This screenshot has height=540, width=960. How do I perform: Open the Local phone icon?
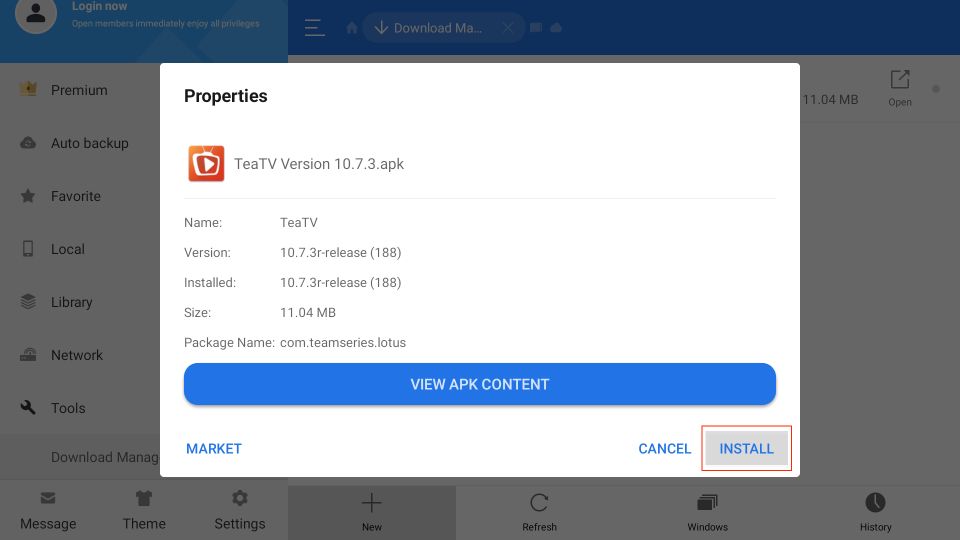tap(28, 249)
